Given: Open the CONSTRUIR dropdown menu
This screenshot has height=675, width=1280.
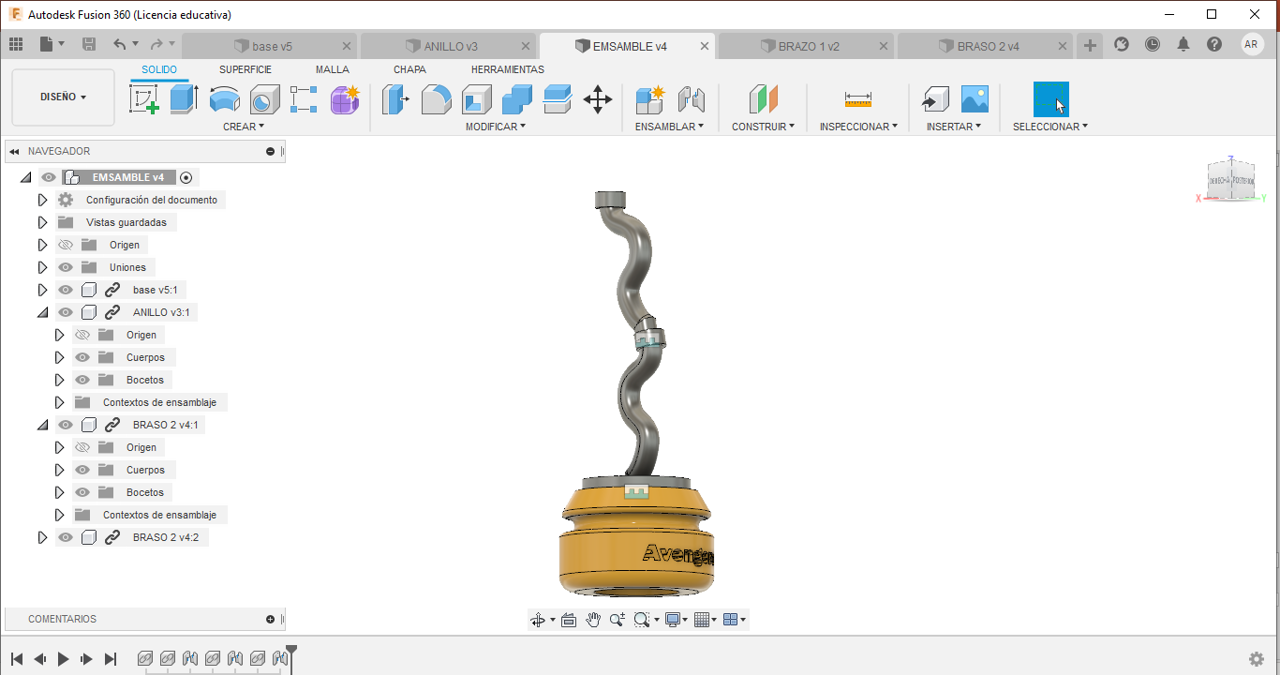Looking at the screenshot, I should tap(763, 127).
